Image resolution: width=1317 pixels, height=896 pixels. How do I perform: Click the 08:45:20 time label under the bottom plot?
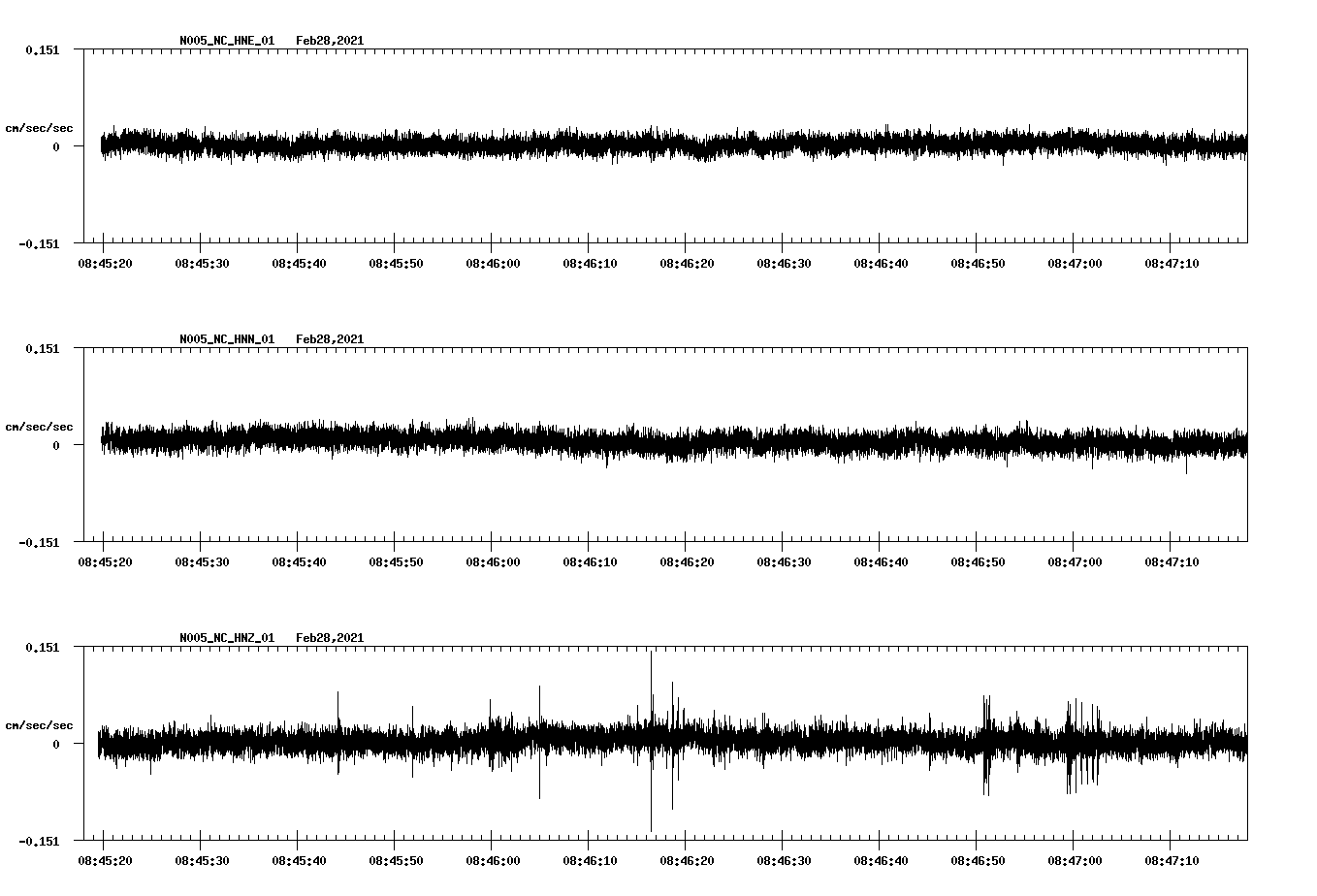pos(103,861)
